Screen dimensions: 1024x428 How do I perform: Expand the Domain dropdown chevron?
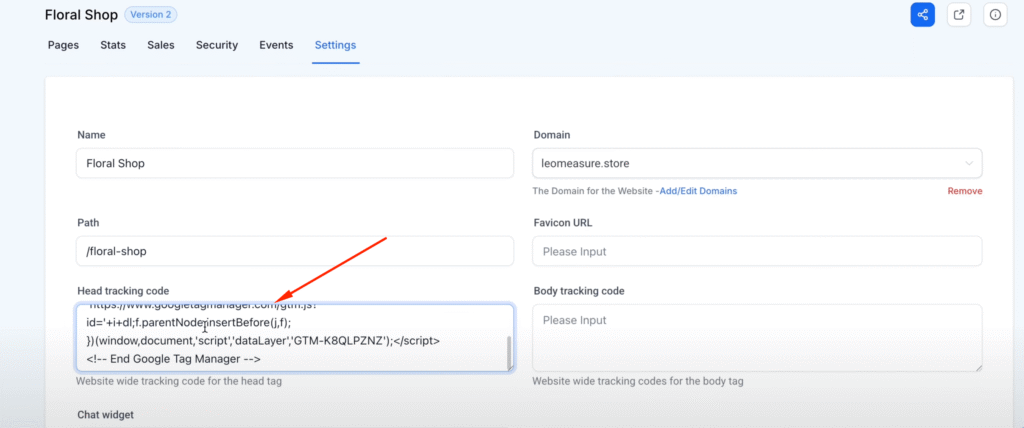(x=968, y=163)
